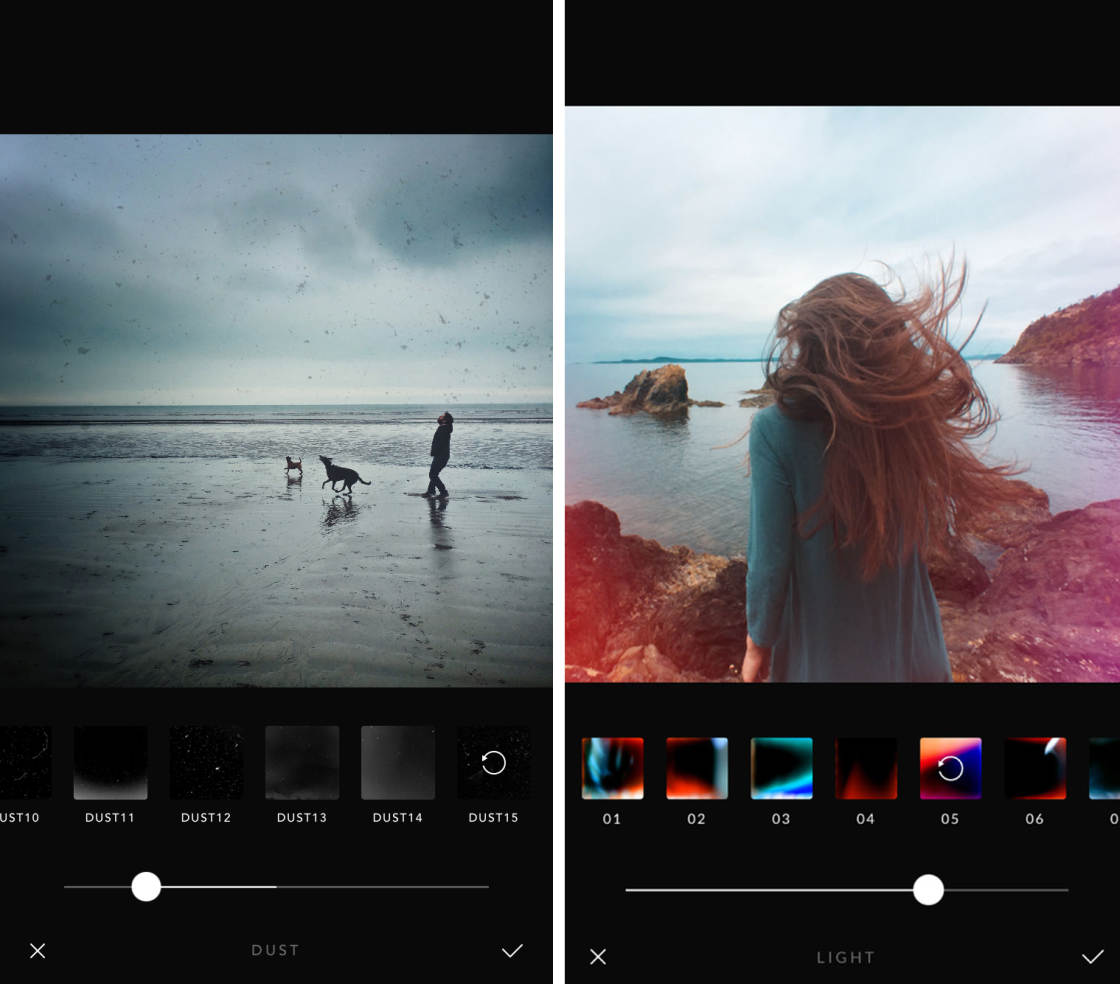Tap the rotate icon on light leak 05

point(950,768)
